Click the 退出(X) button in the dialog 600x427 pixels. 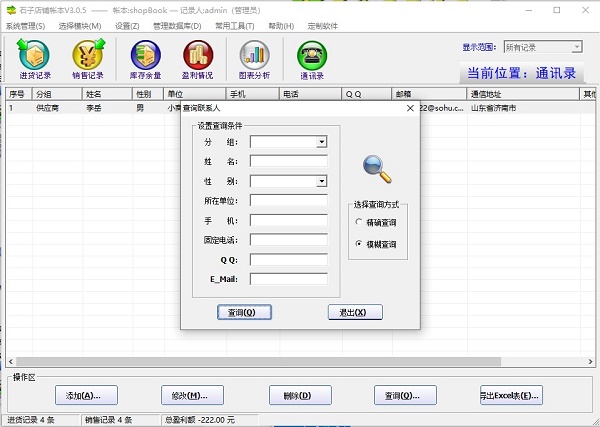355,312
